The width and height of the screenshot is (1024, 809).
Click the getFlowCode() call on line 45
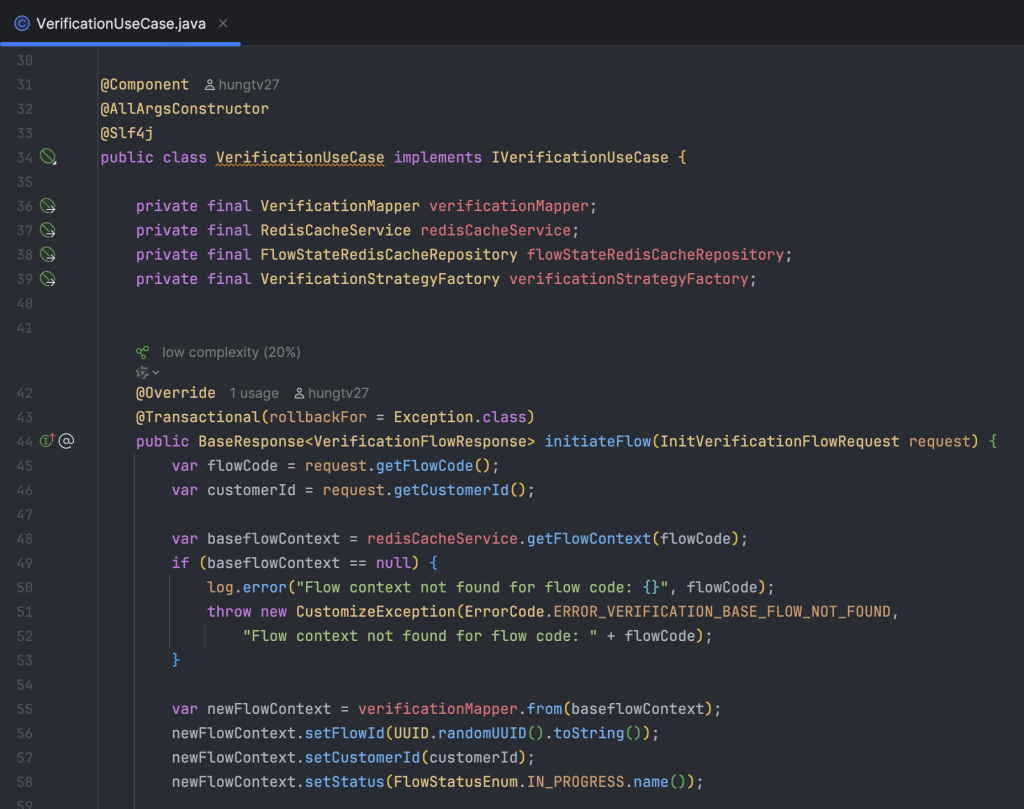click(433, 466)
